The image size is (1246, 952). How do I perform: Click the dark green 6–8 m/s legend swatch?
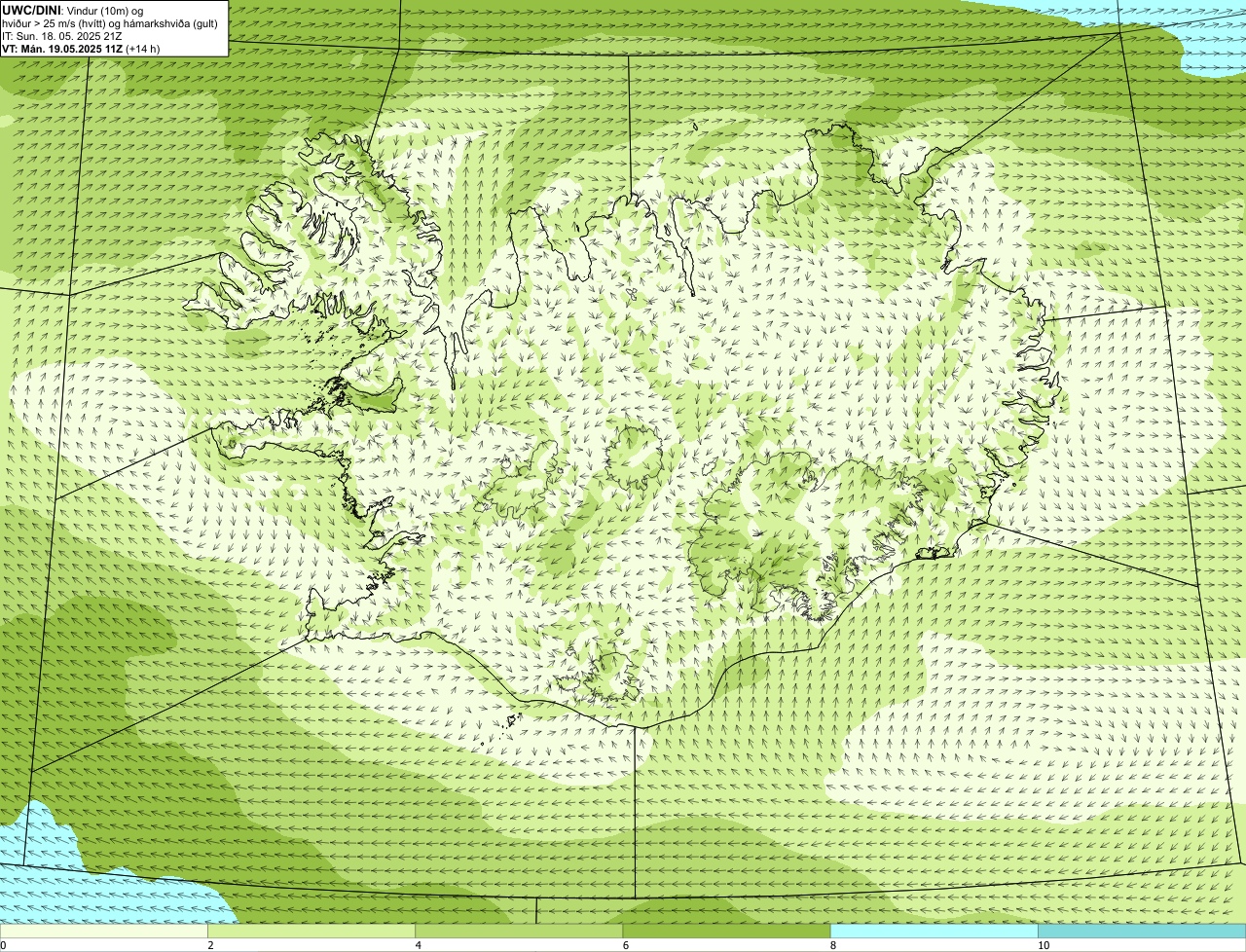click(726, 932)
